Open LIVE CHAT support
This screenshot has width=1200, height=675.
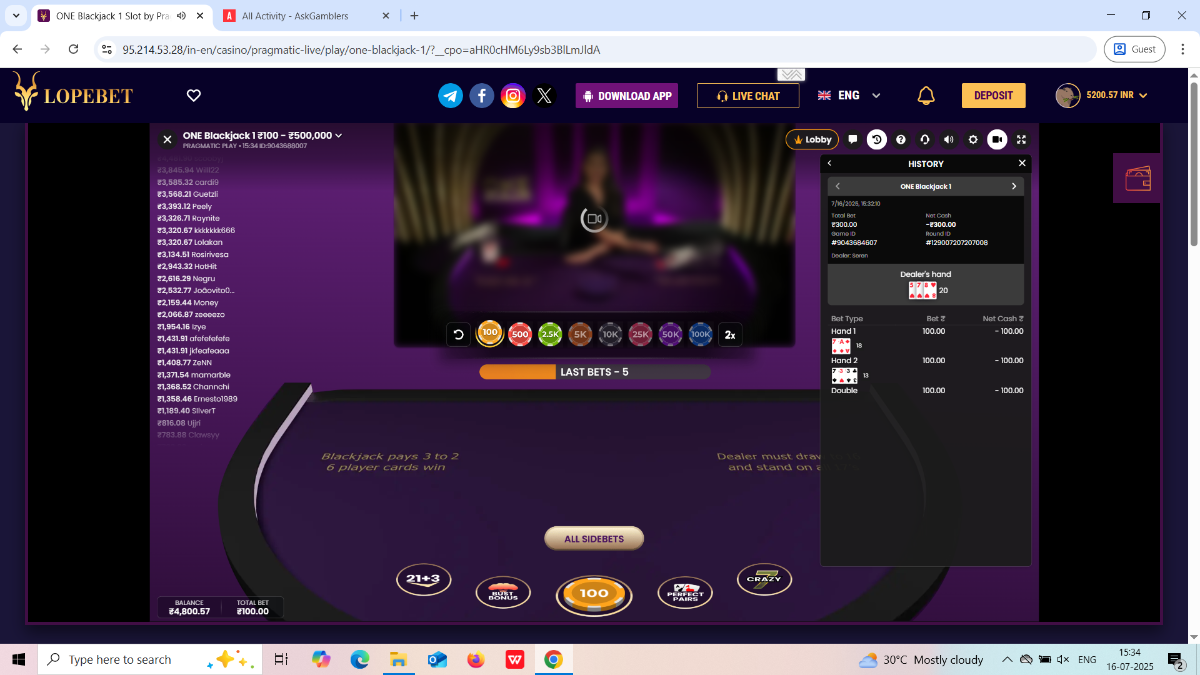click(748, 95)
